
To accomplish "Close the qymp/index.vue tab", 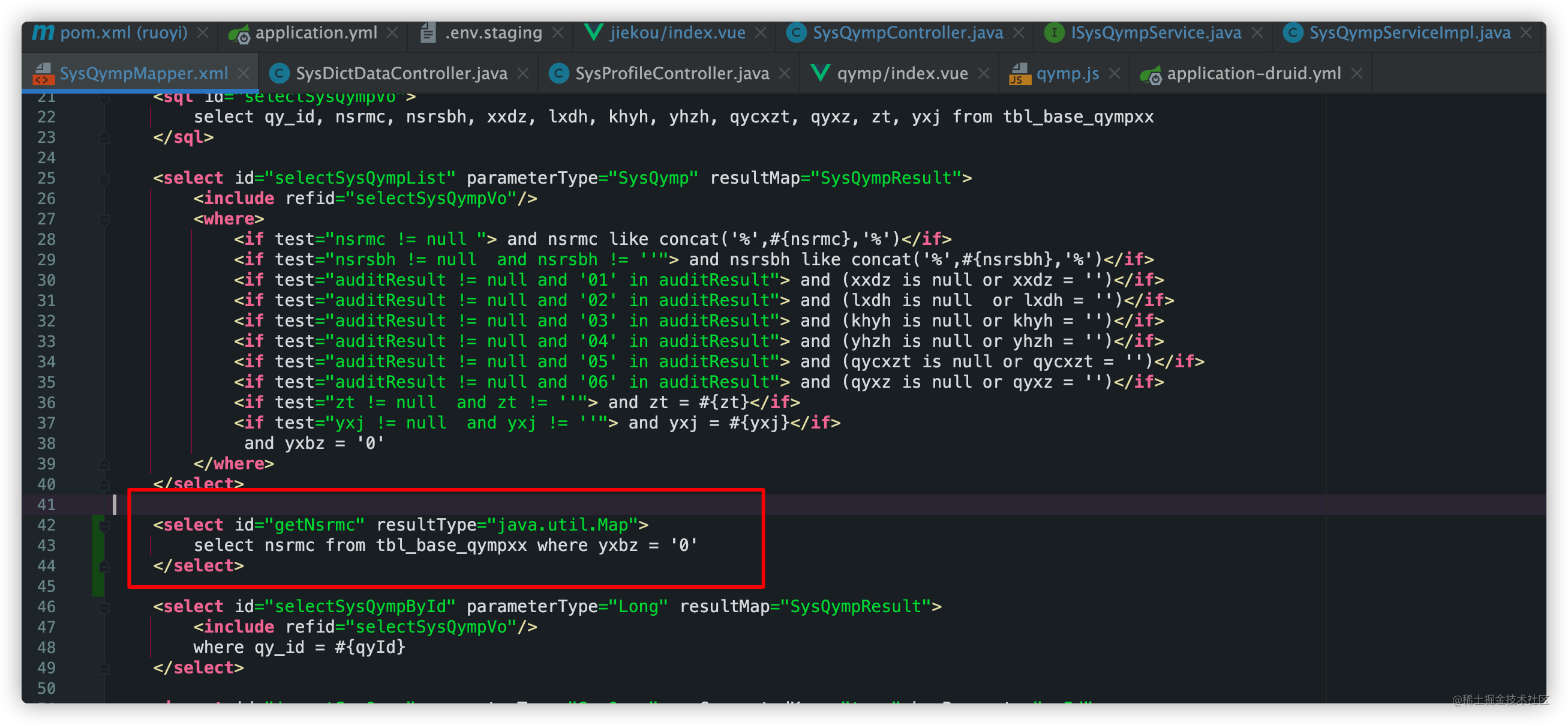I will click(983, 74).
